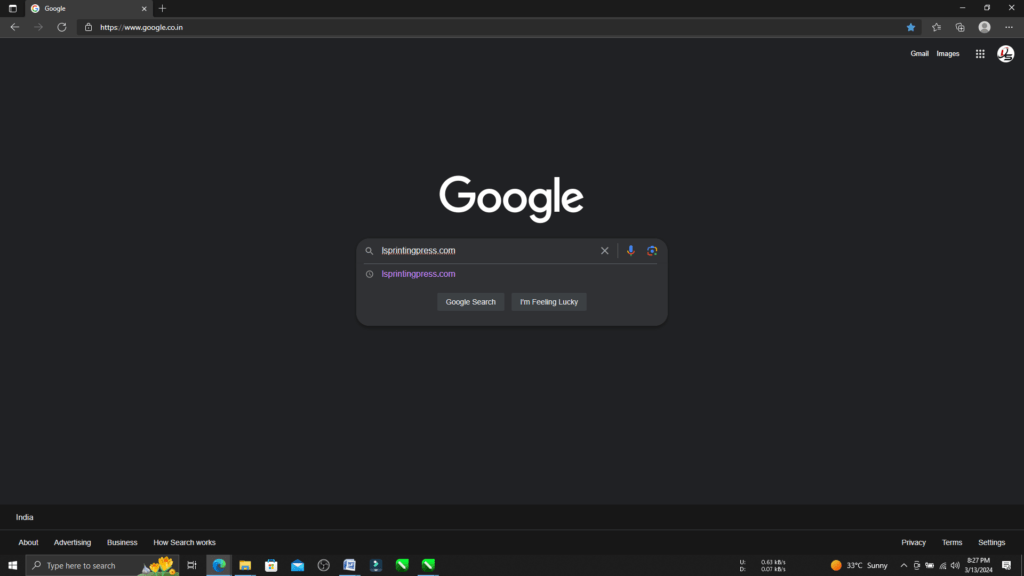Screen dimensions: 1024x576
Task: Open the Business footer link
Action: (122, 543)
